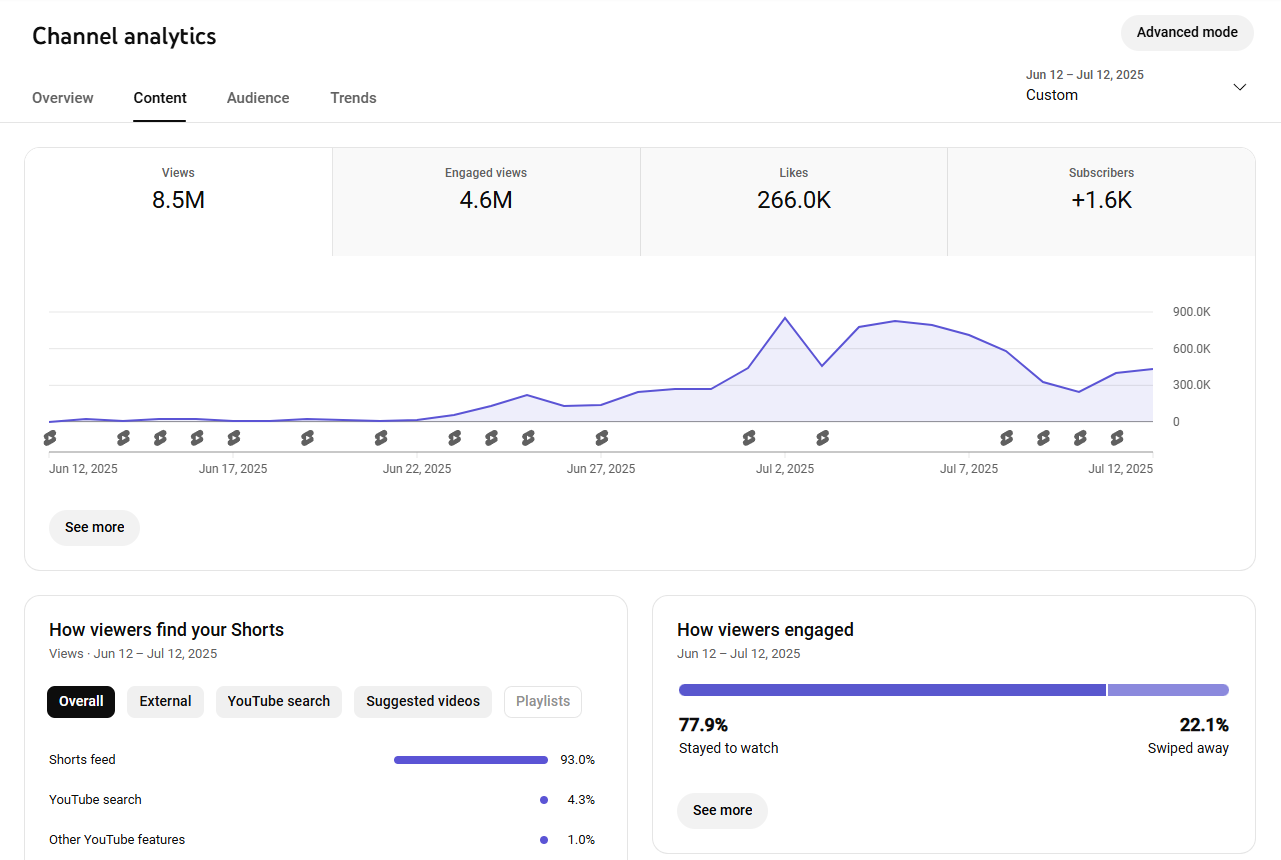Select the Shorts marker between Jul 7 and Jul 12
Viewport: 1281px width, 860px height.
point(1043,437)
